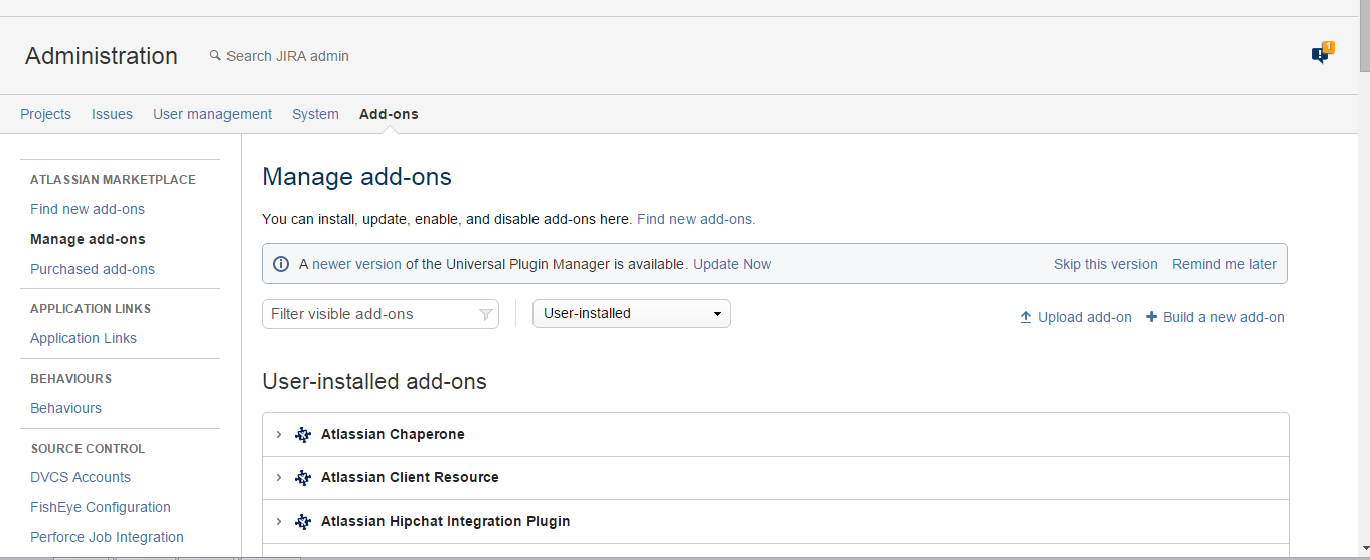Open the Issues menu
Screen dimensions: 1370x560
pos(112,114)
